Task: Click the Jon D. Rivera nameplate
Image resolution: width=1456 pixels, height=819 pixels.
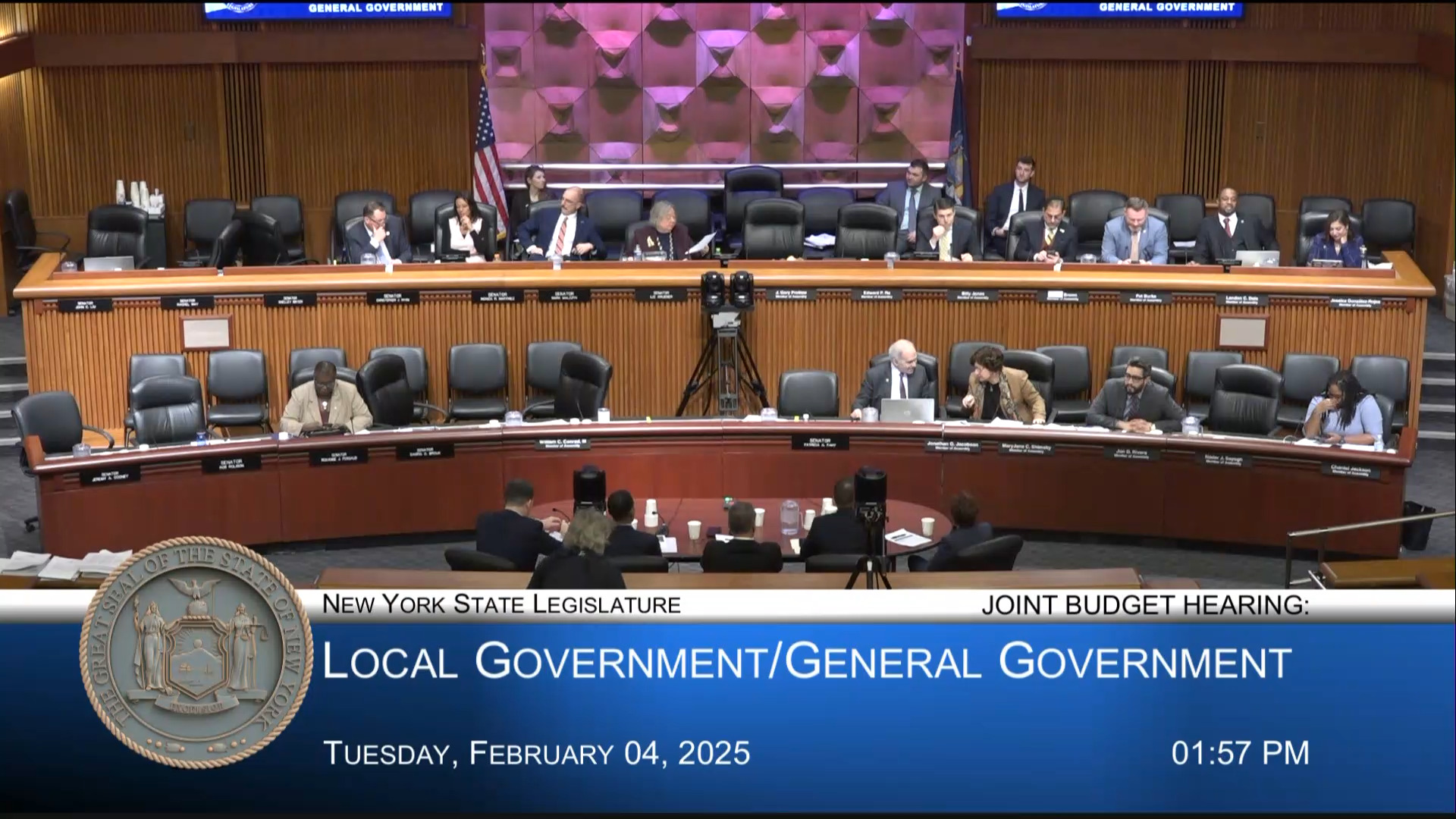Action: click(1131, 453)
